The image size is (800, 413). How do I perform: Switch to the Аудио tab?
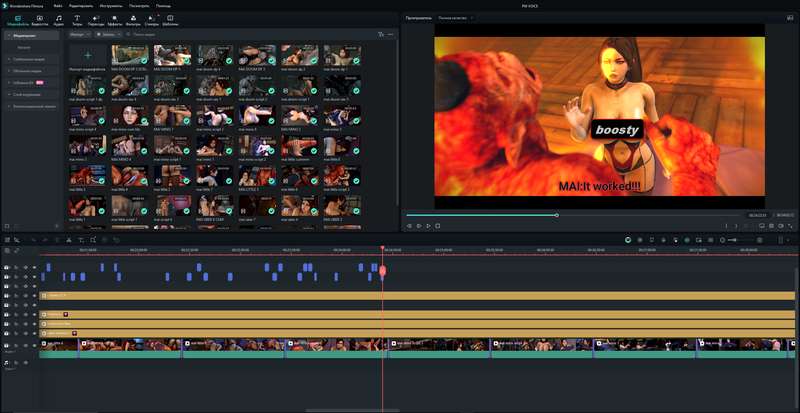(x=59, y=20)
